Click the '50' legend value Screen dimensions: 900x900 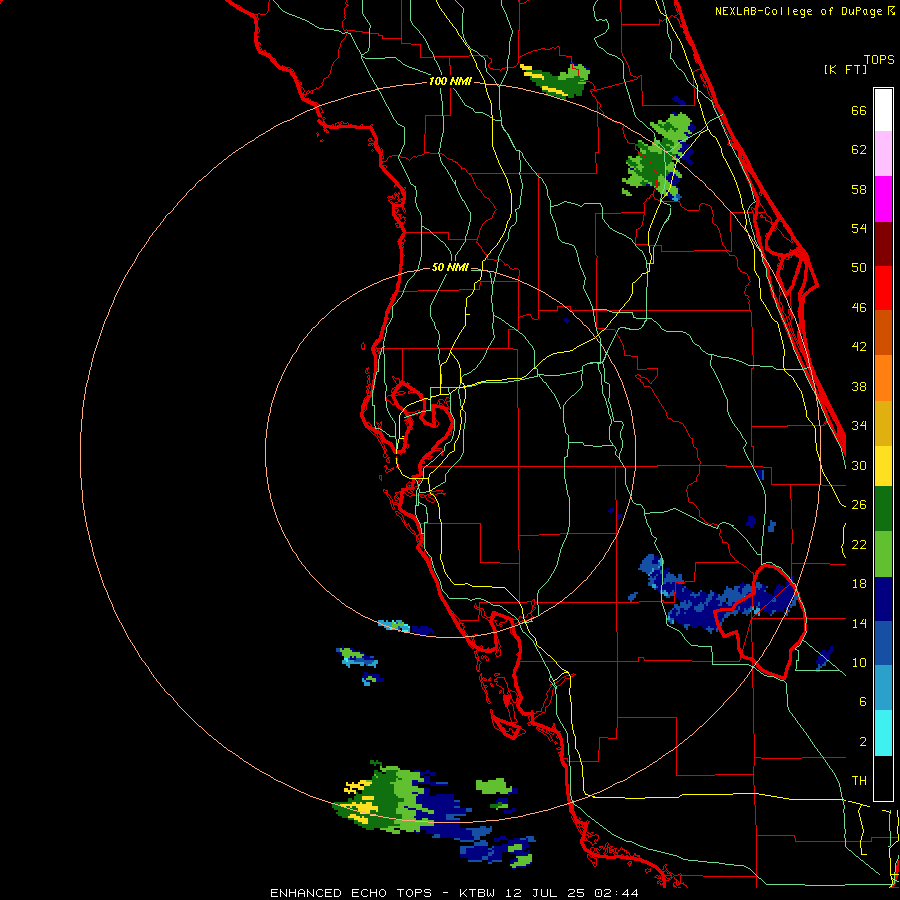[x=859, y=268]
